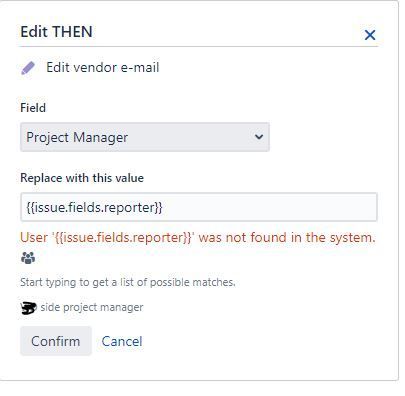The width and height of the screenshot is (405, 396).
Task: Click the purple pencil edit icon
Action: (x=28, y=68)
